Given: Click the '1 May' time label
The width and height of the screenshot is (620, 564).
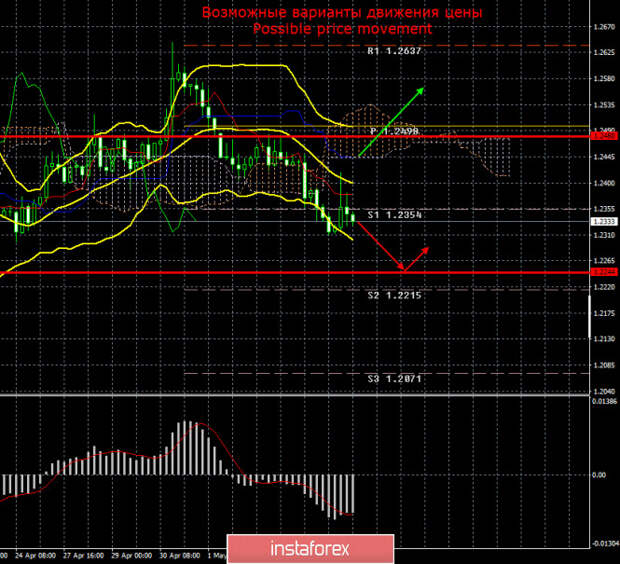Looking at the screenshot, I should (217, 555).
